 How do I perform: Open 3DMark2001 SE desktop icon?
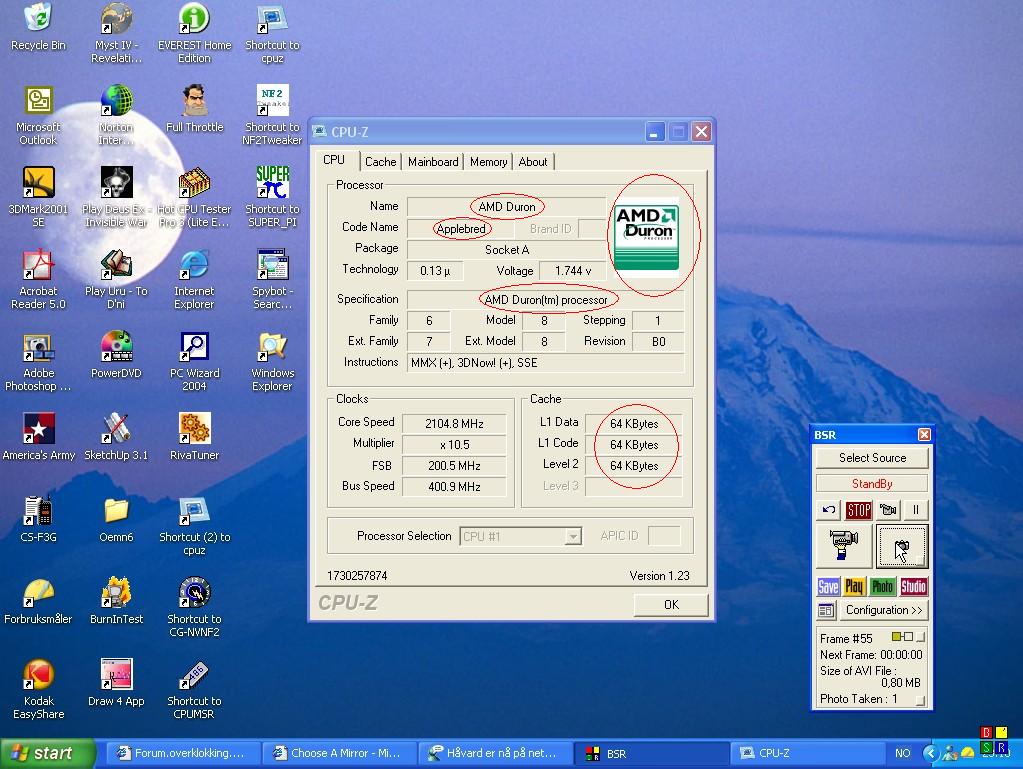click(x=38, y=197)
